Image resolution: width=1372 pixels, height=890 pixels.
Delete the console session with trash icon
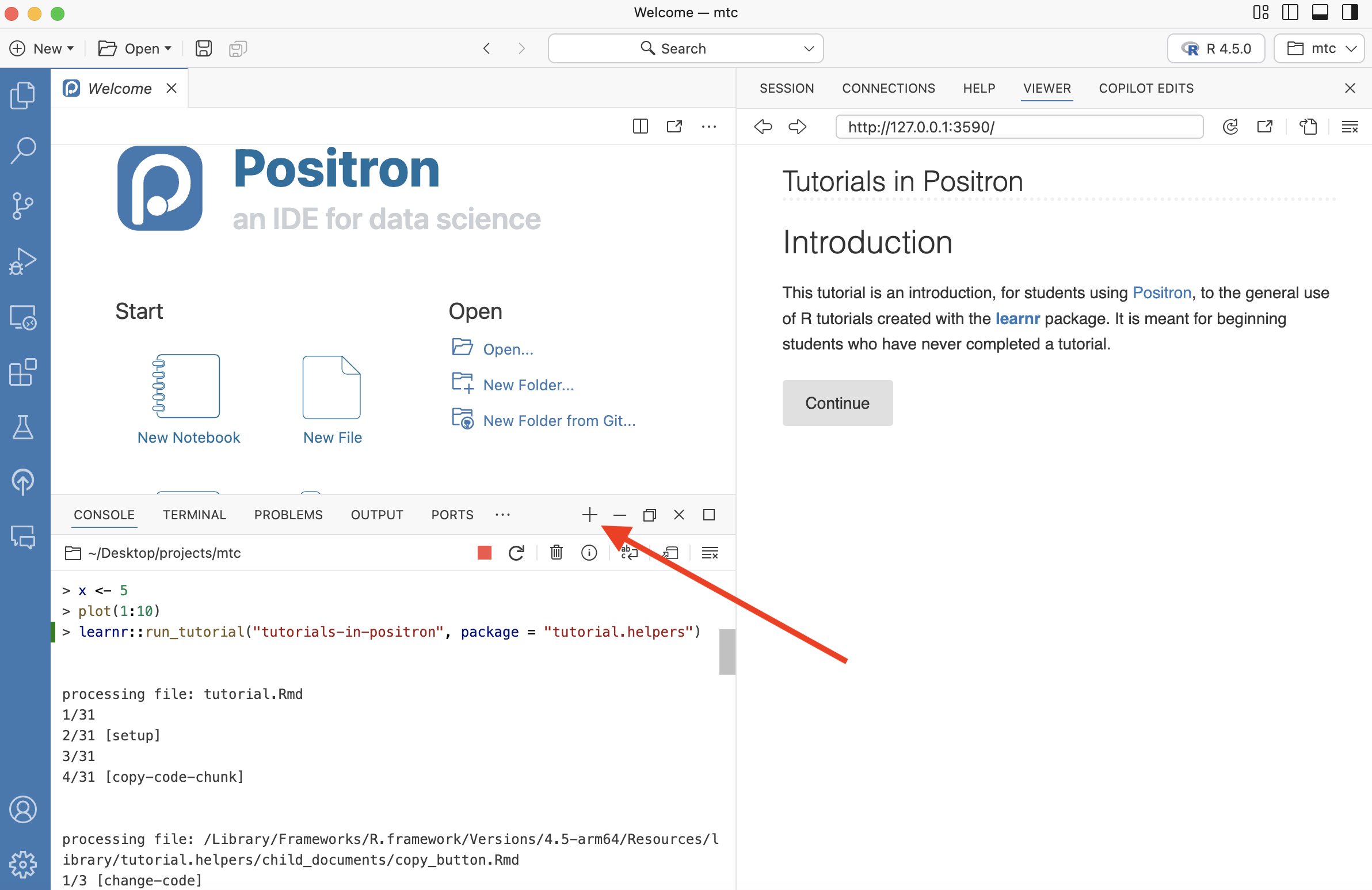557,553
